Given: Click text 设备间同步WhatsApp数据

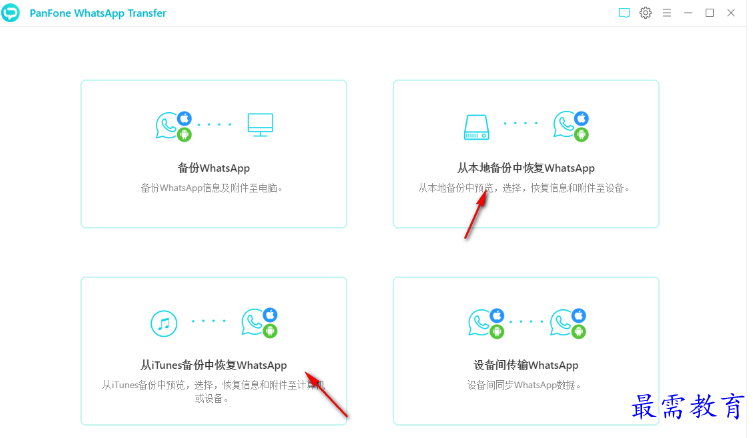Looking at the screenshot, I should (524, 385).
